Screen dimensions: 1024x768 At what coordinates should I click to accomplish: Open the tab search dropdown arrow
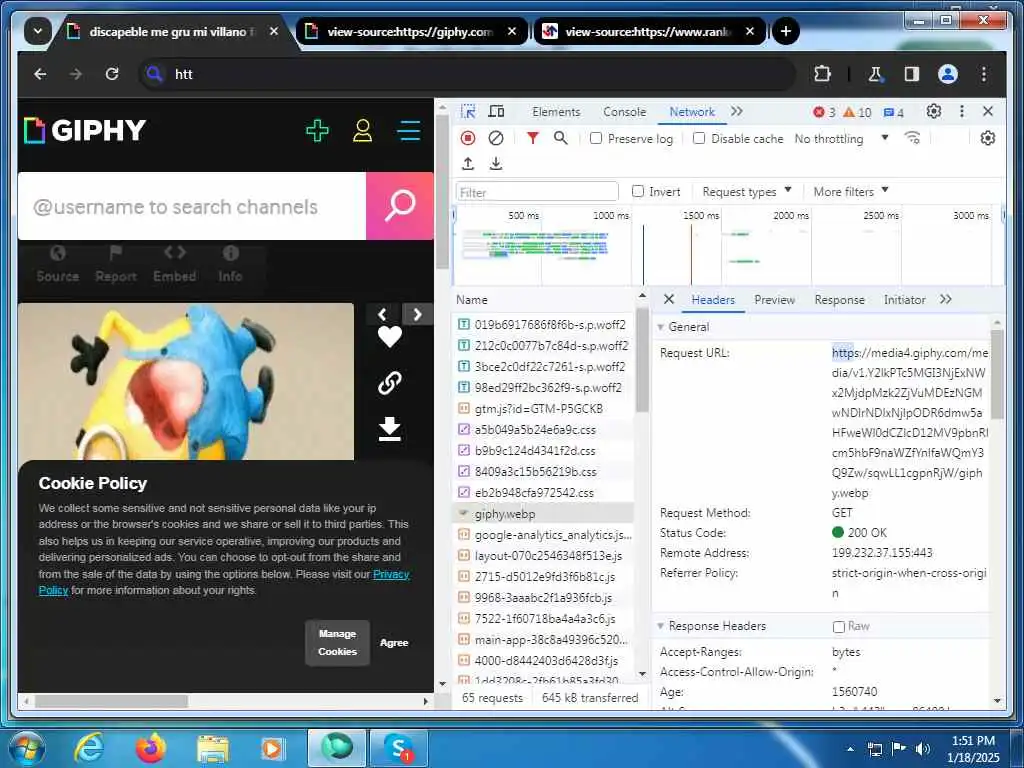tap(38, 31)
